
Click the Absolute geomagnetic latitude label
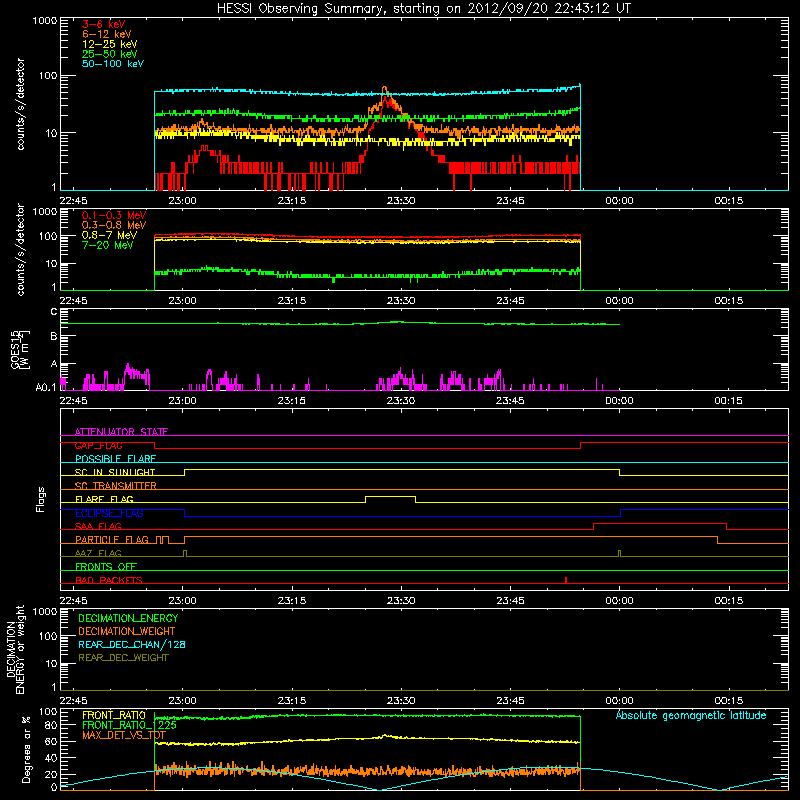point(691,715)
